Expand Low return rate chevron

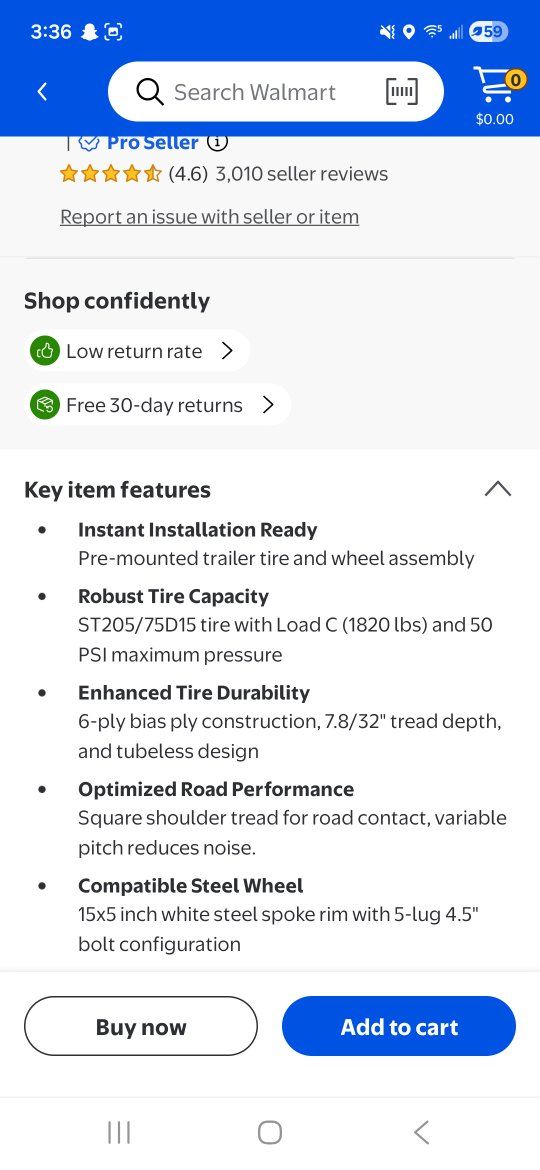[227, 351]
